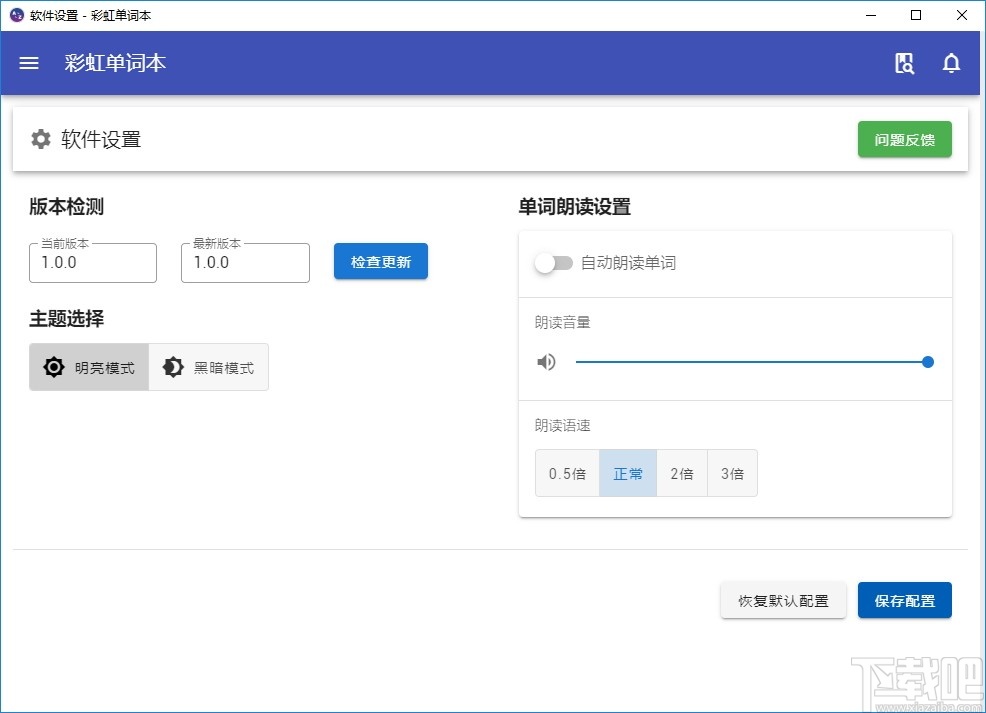Click the 保存配置 save configuration button
This screenshot has height=713, width=986.
904,600
